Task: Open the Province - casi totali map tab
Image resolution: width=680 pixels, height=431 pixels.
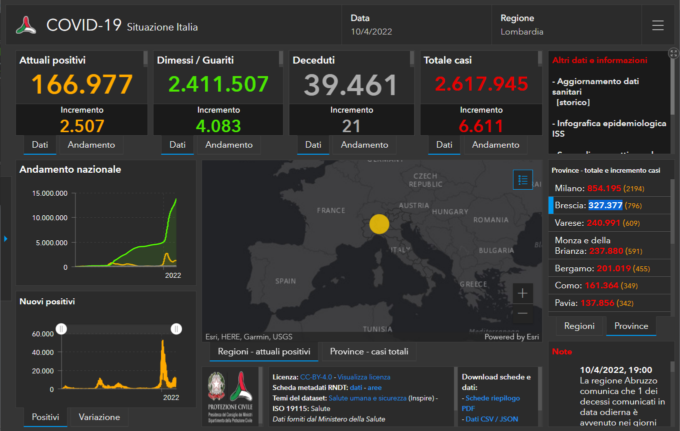Action: [369, 352]
